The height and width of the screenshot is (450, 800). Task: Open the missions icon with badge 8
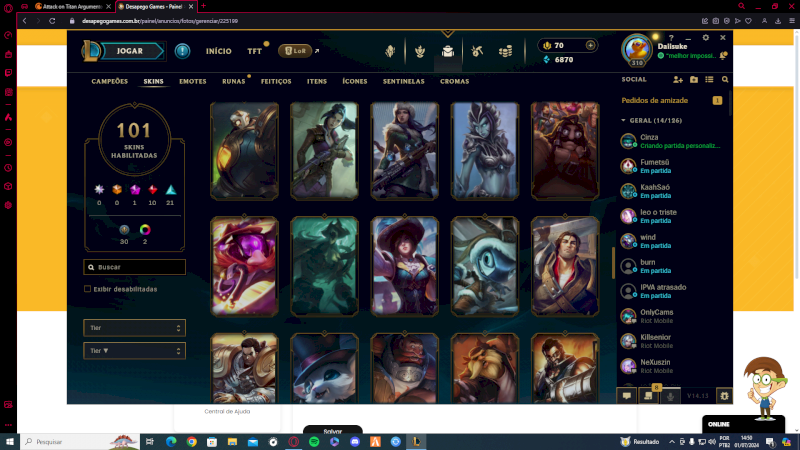pos(648,396)
